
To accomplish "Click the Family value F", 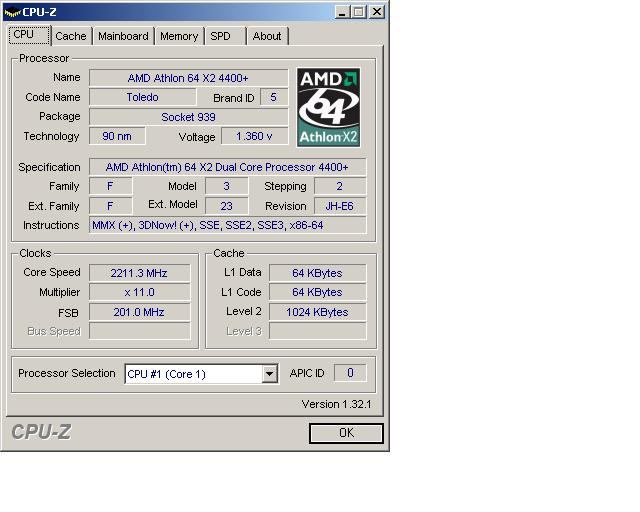I will pos(111,186).
